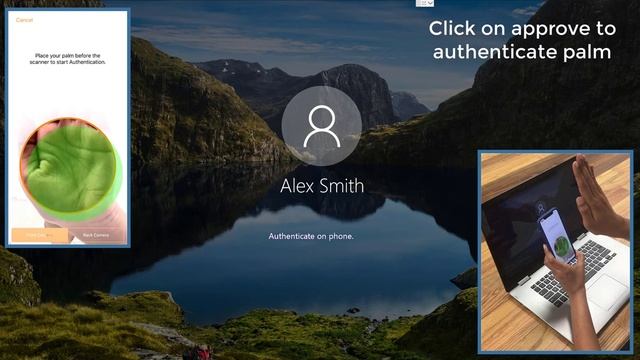
Task: Click the 'Place your palm before the scanner' instruction
Action: pos(68,59)
